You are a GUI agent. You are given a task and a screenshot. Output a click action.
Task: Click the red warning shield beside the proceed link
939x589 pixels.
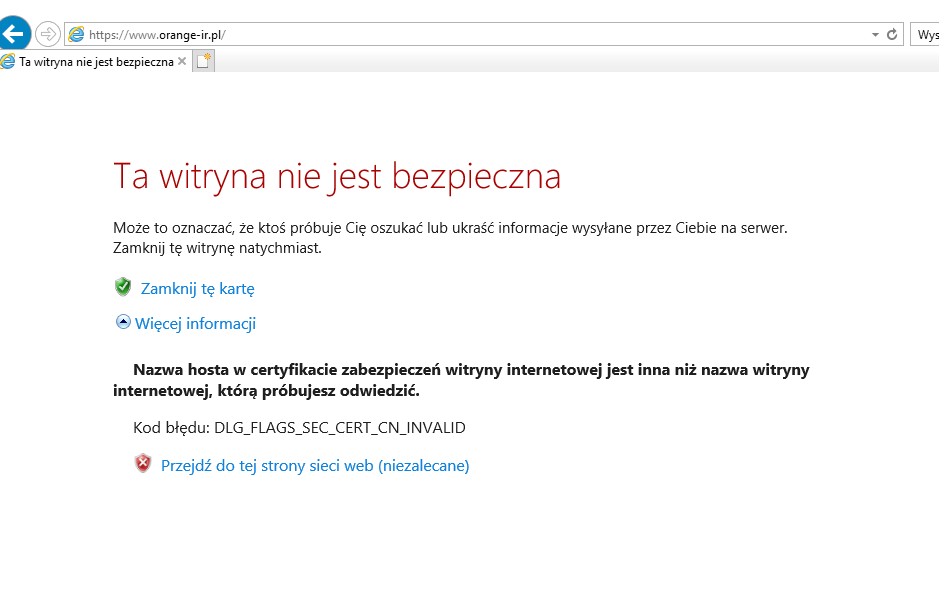click(143, 464)
